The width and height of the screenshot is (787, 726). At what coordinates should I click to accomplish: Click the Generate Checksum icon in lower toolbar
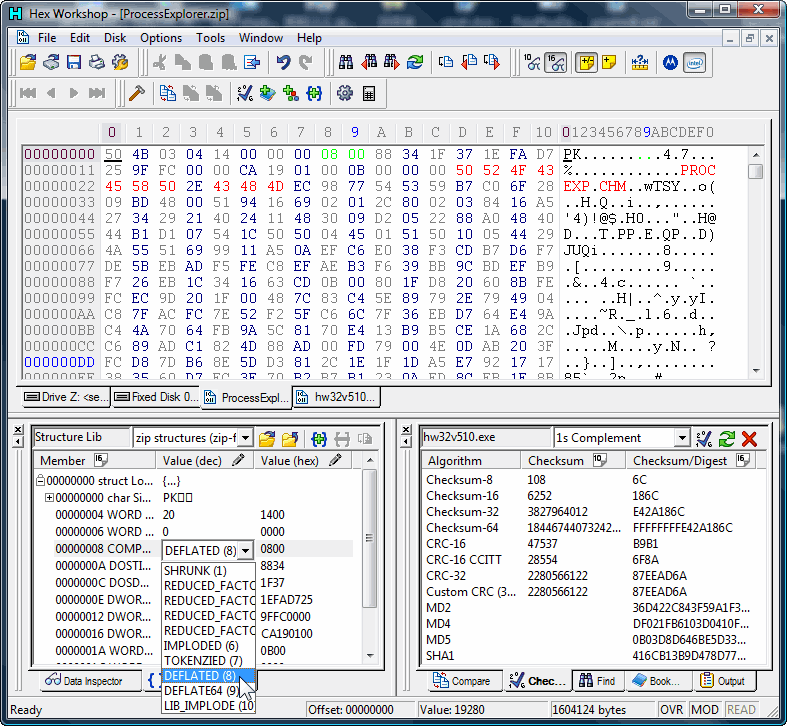tap(244, 93)
